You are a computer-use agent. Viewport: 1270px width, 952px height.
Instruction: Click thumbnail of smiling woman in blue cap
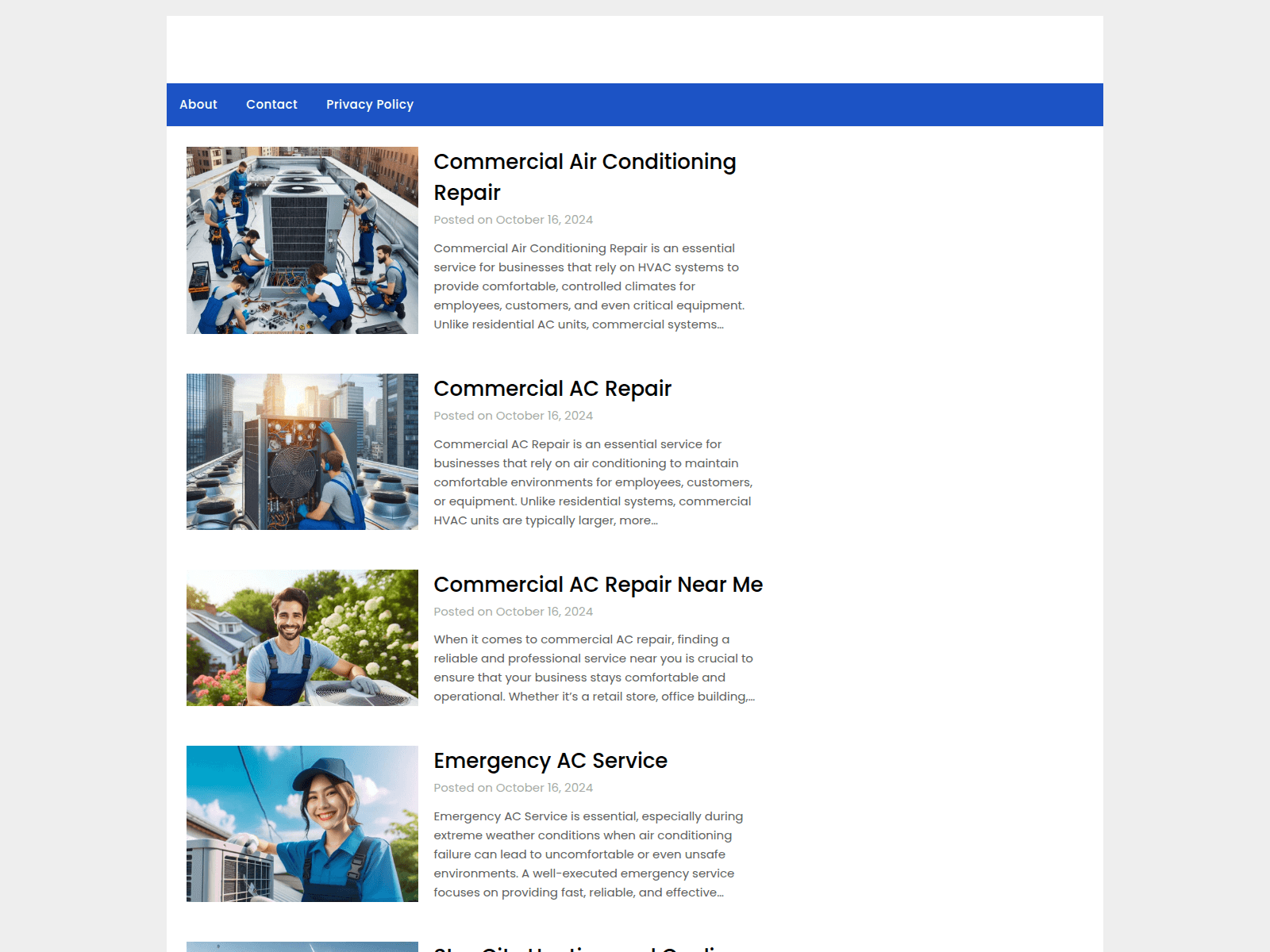pyautogui.click(x=302, y=823)
